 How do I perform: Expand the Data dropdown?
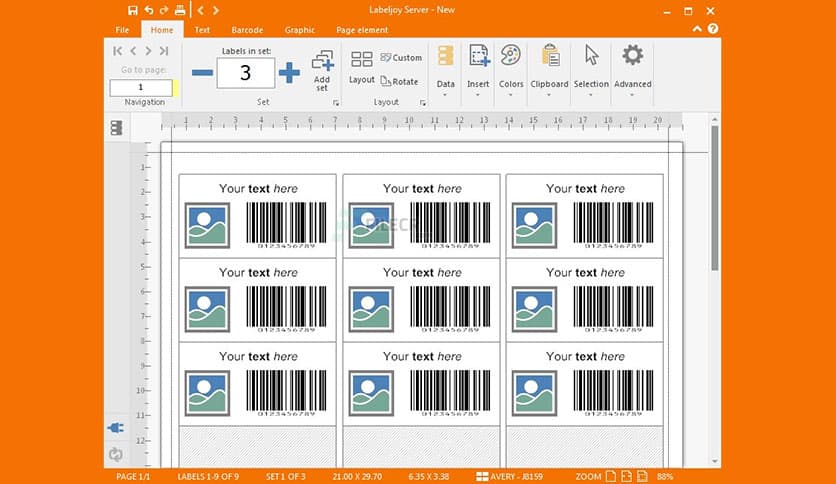tap(445, 71)
